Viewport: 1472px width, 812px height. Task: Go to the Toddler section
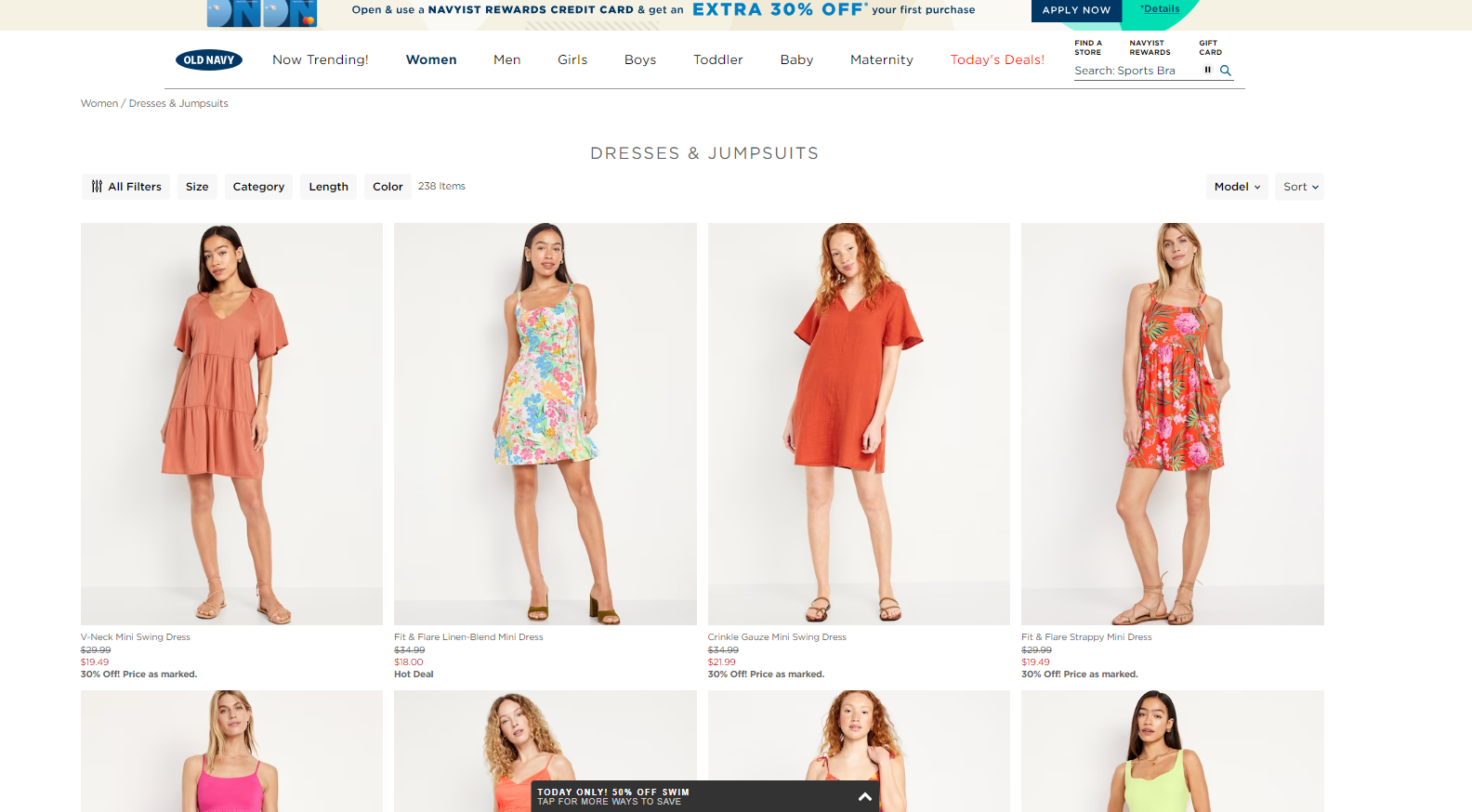tap(718, 59)
